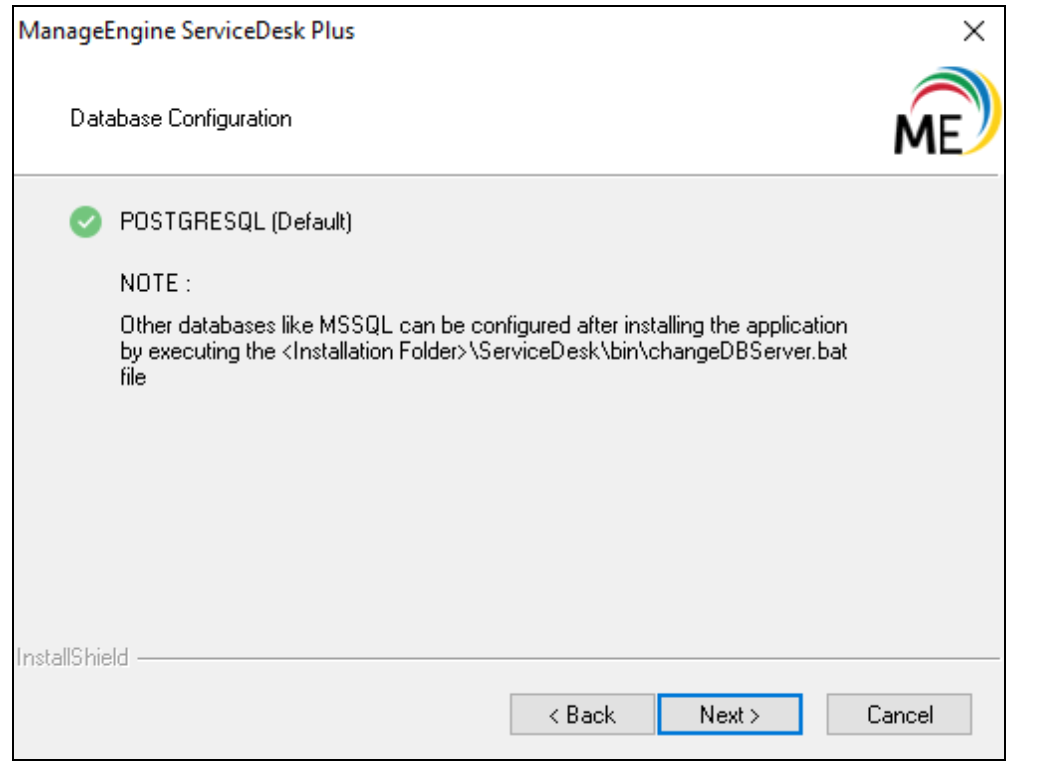This screenshot has height=772, width=1044.
Task: Select the POSTGRESQL (Default) option label
Action: pyautogui.click(x=235, y=222)
